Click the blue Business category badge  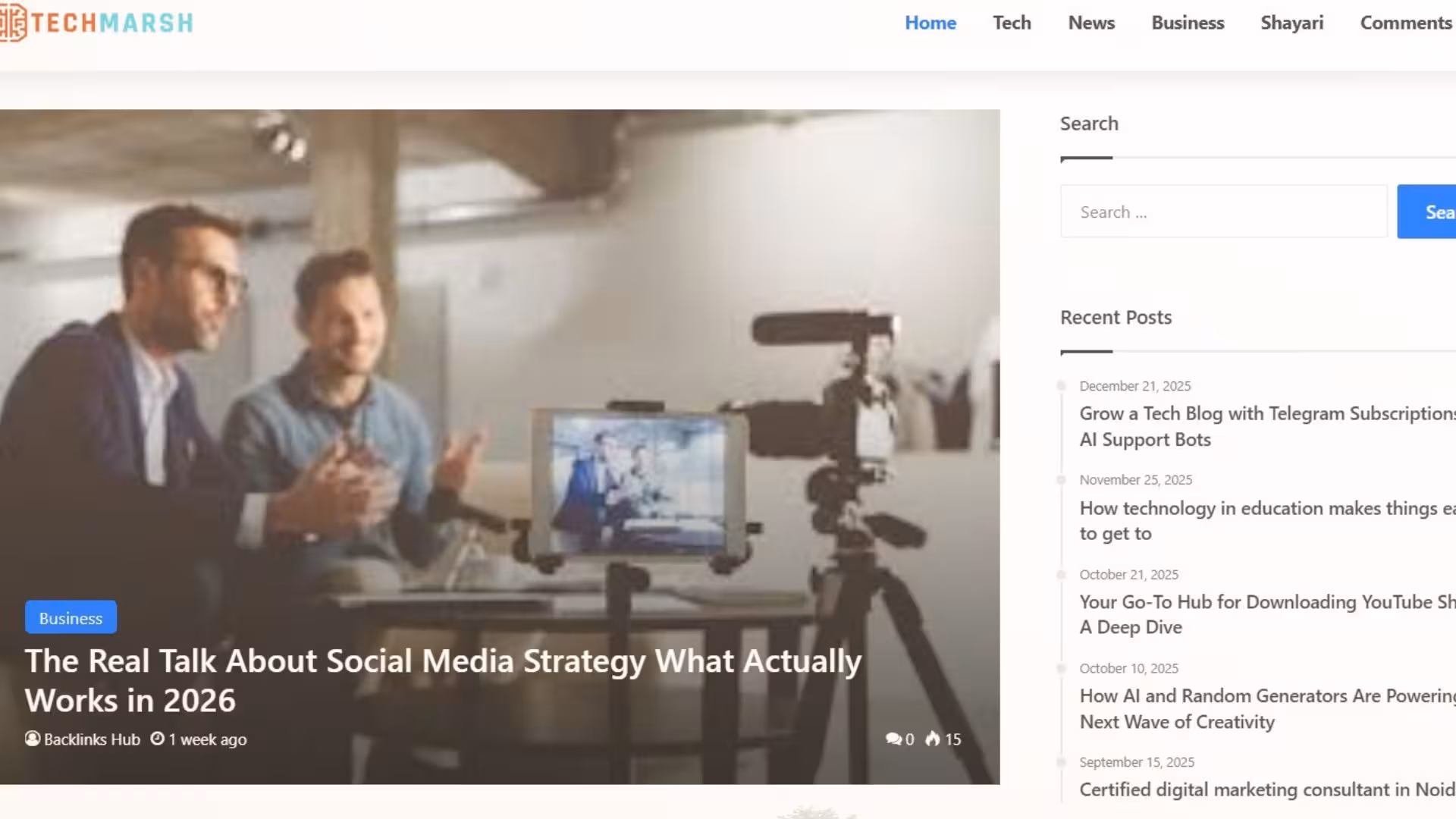click(x=71, y=618)
